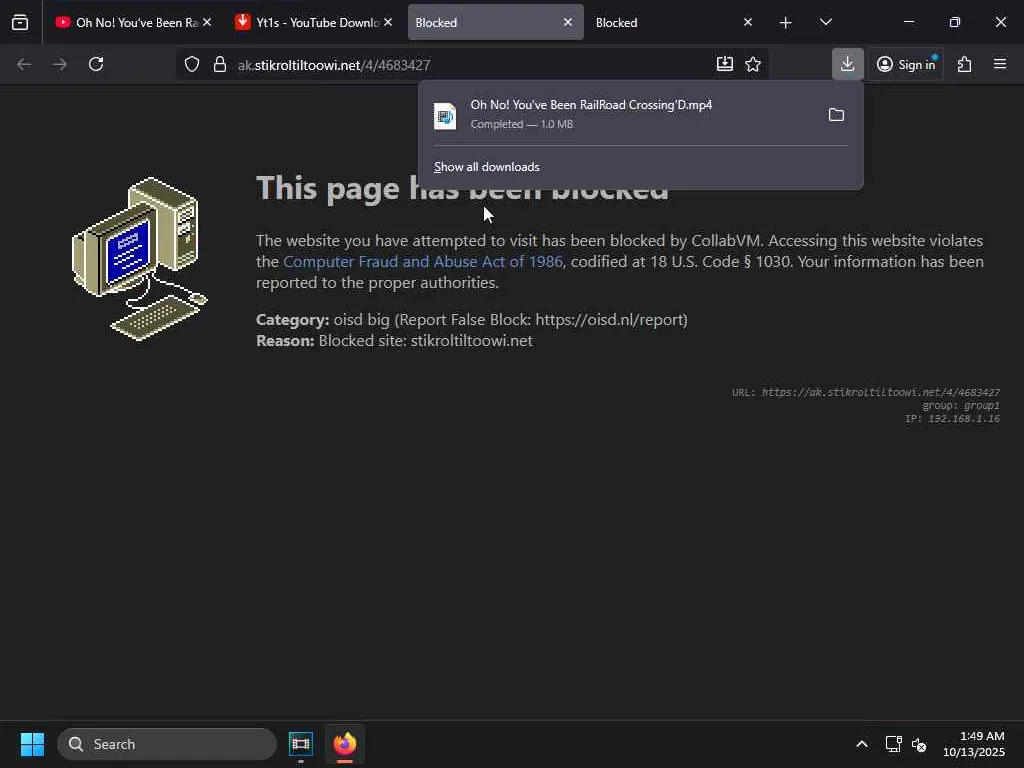Reload the current page
This screenshot has width=1024, height=768.
96,65
